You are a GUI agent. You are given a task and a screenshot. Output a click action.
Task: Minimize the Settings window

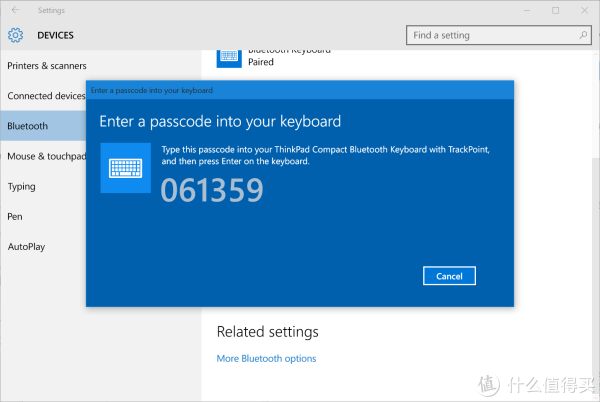point(527,10)
